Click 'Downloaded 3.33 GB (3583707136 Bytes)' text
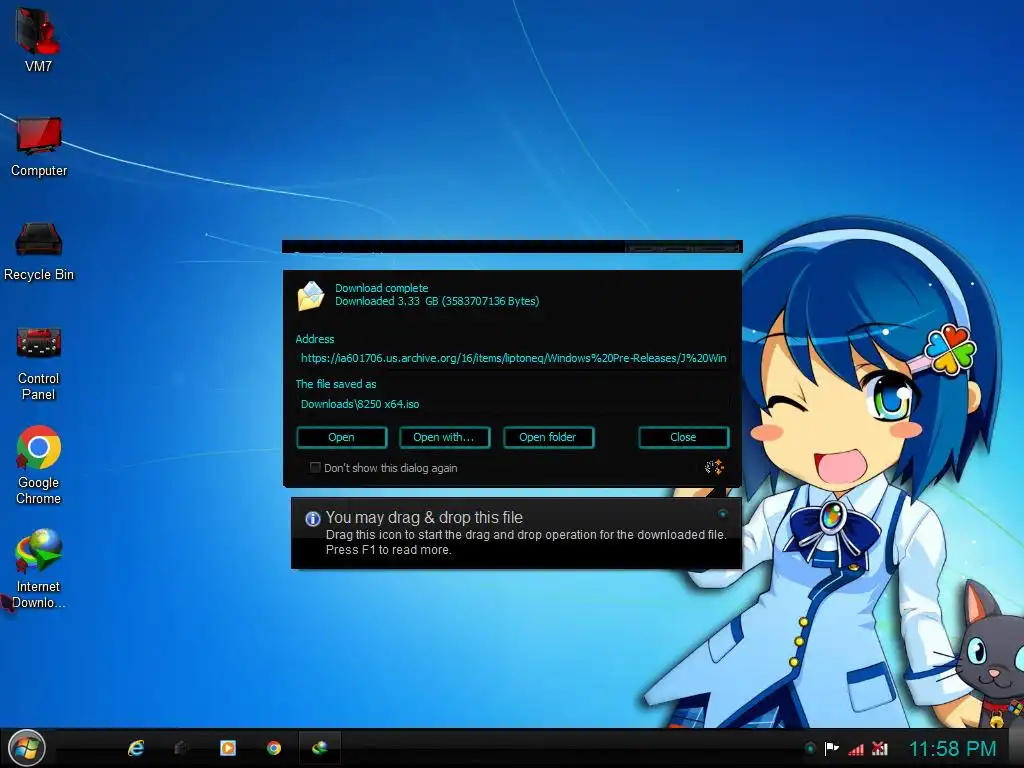1024x768 pixels. [x=437, y=301]
